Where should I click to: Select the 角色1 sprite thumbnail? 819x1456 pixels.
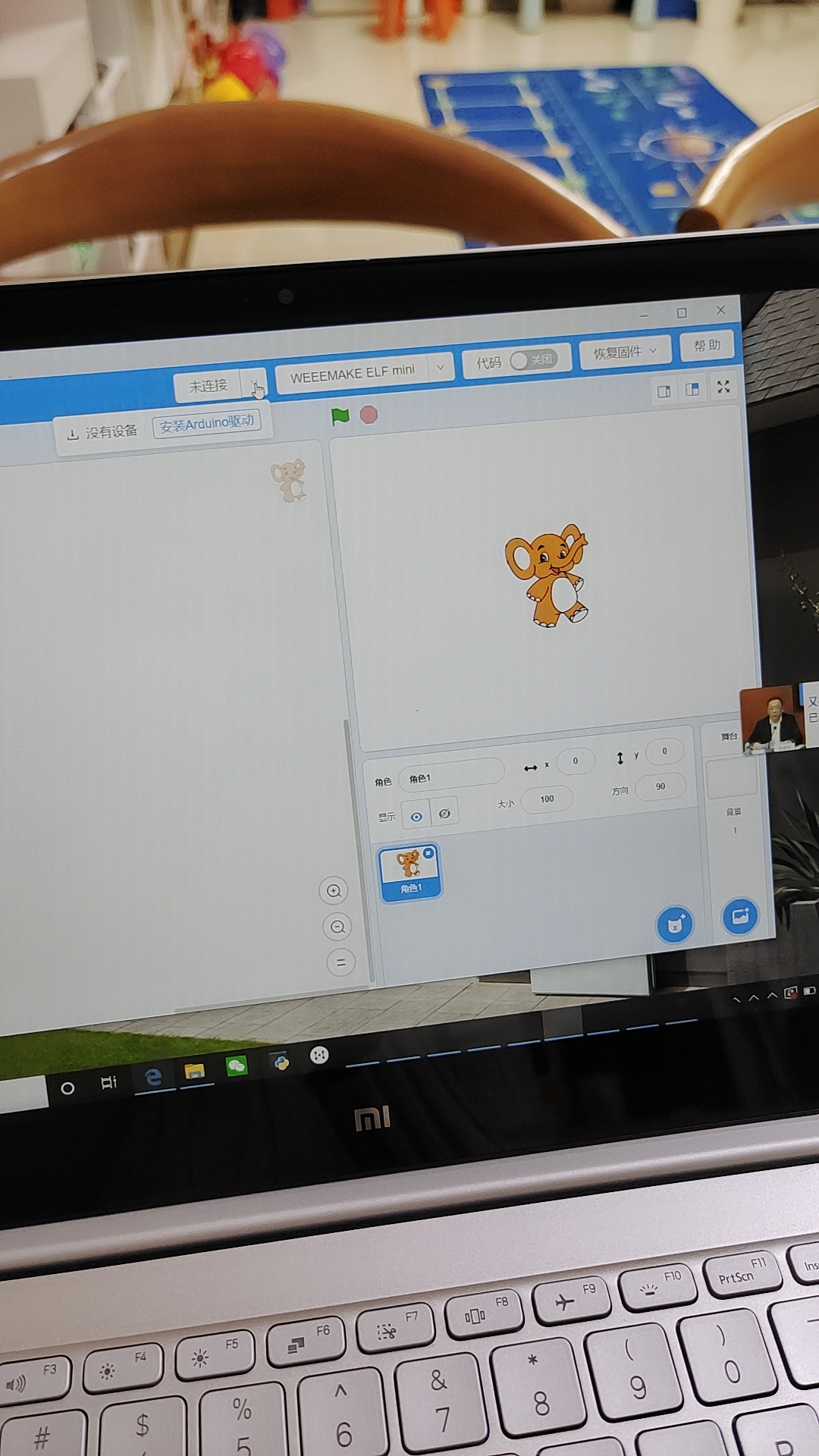tap(410, 872)
